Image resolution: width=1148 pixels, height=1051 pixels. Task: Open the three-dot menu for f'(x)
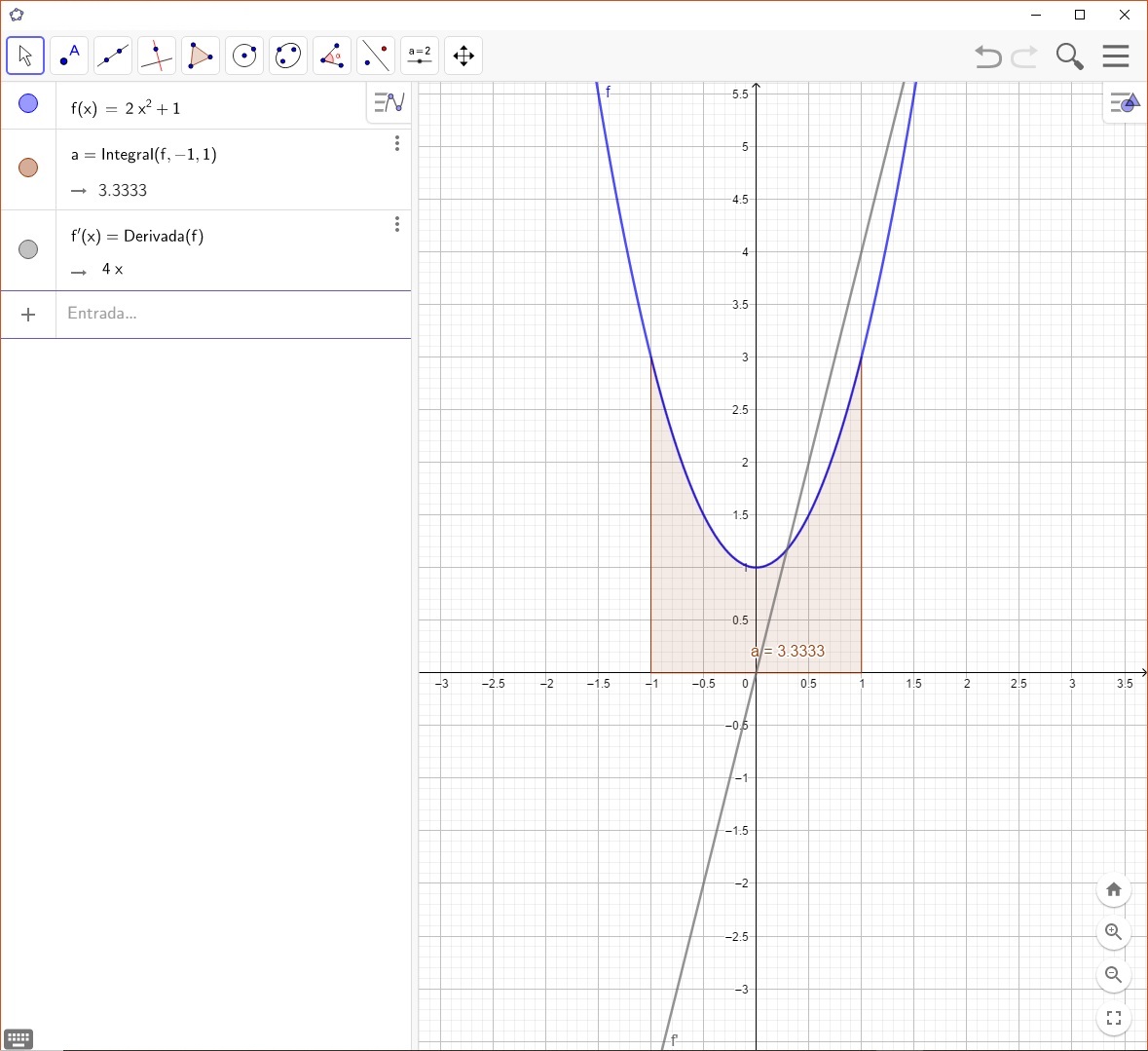(x=397, y=224)
